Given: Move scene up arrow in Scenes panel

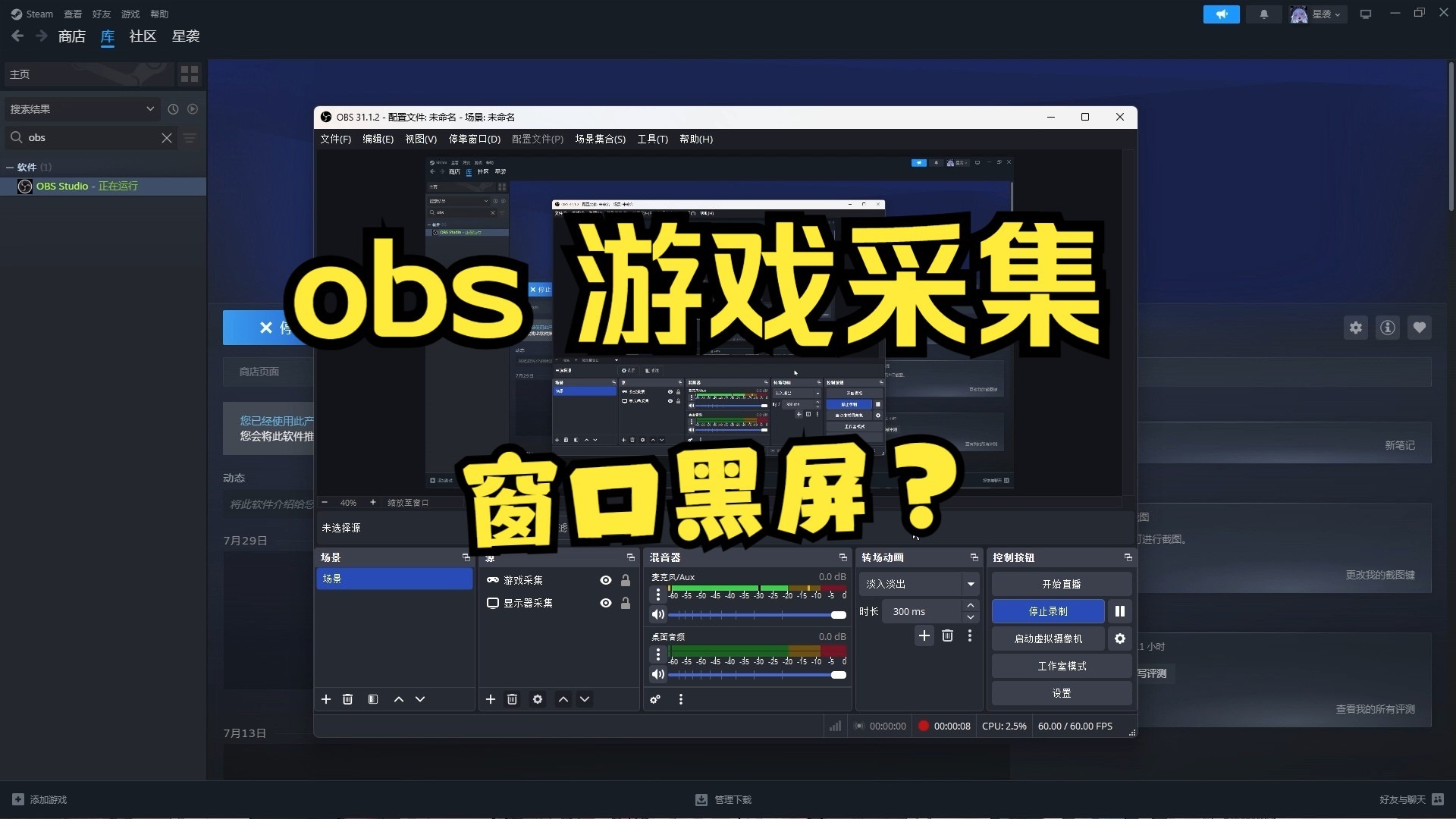Looking at the screenshot, I should tap(399, 699).
